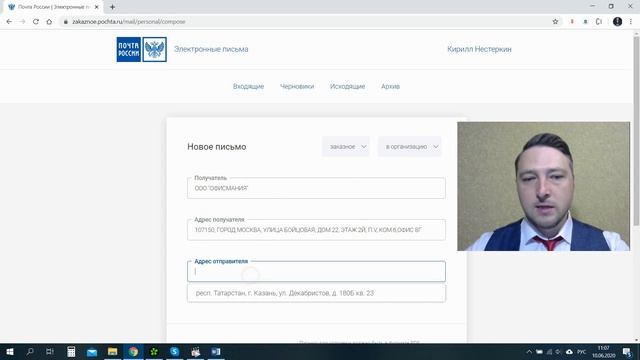Reload the current page
This screenshot has height=360, width=640.
[x=36, y=22]
